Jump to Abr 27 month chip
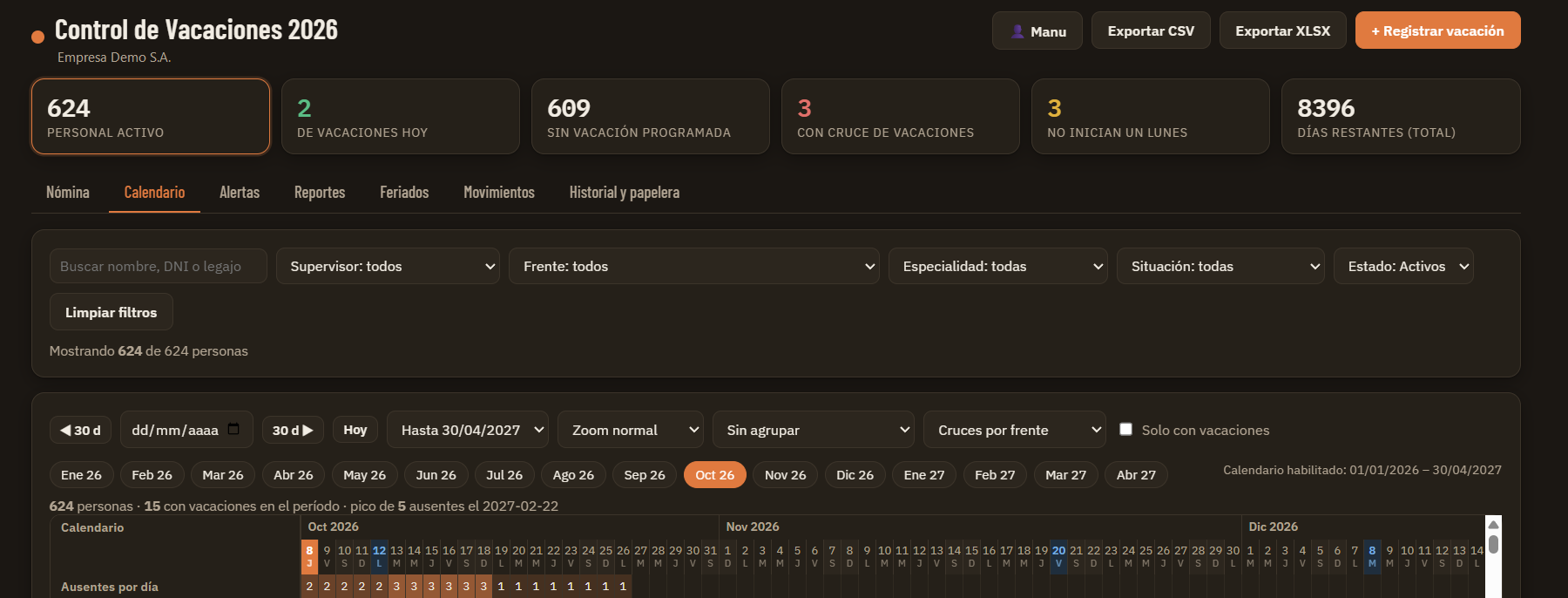This screenshot has height=598, width=1568. [1137, 474]
